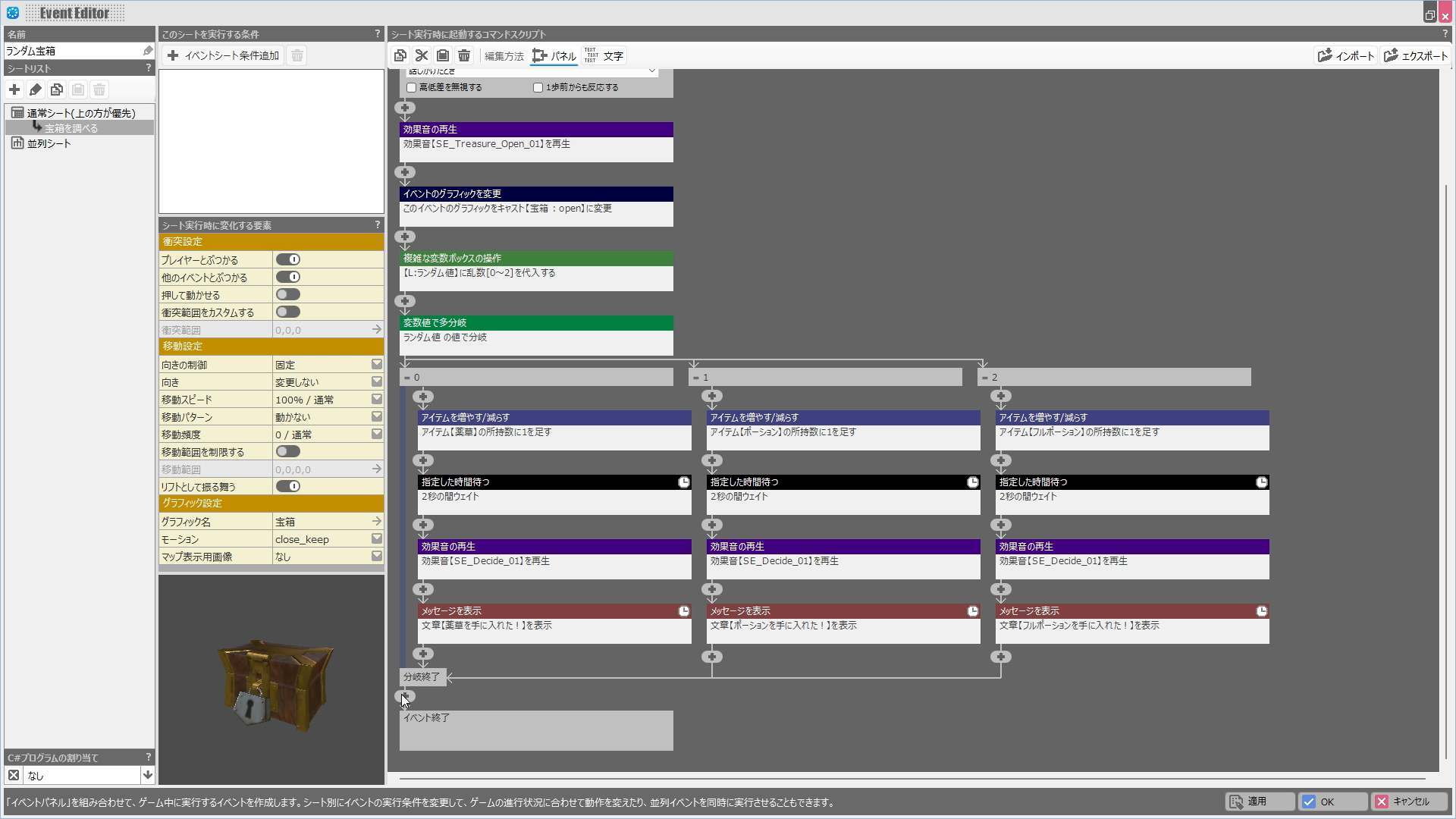Select the 分岐終了 label

tap(422, 676)
